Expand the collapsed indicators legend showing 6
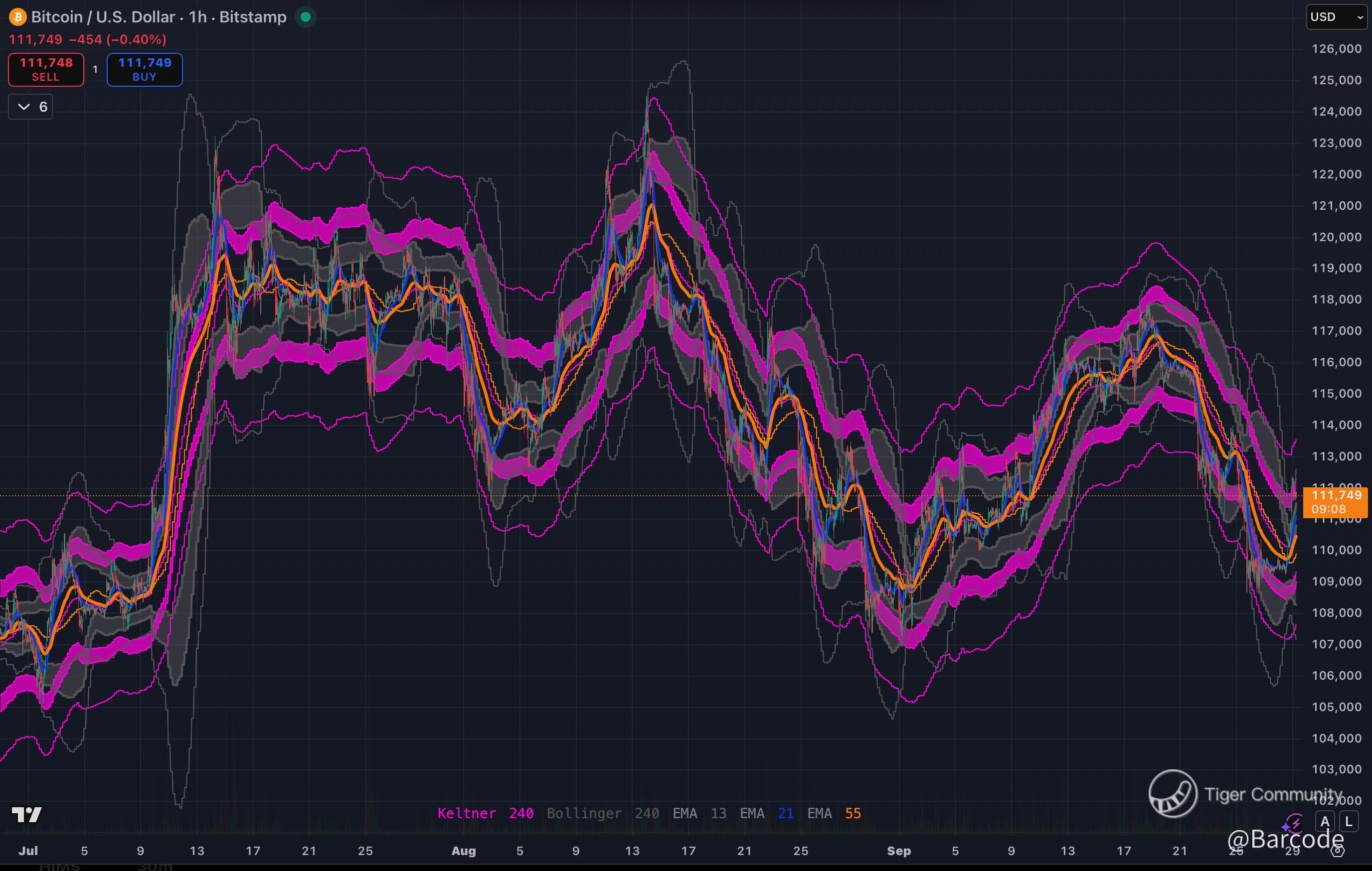Image resolution: width=1372 pixels, height=871 pixels. coord(31,107)
